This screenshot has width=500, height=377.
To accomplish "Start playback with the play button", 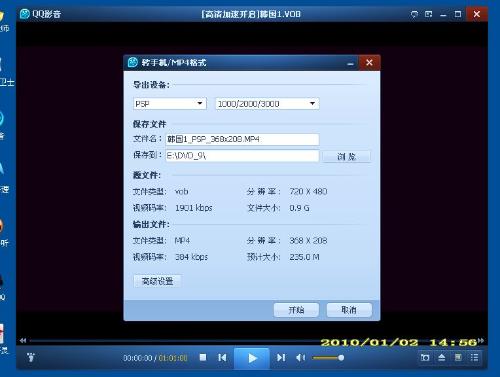I will click(x=252, y=358).
